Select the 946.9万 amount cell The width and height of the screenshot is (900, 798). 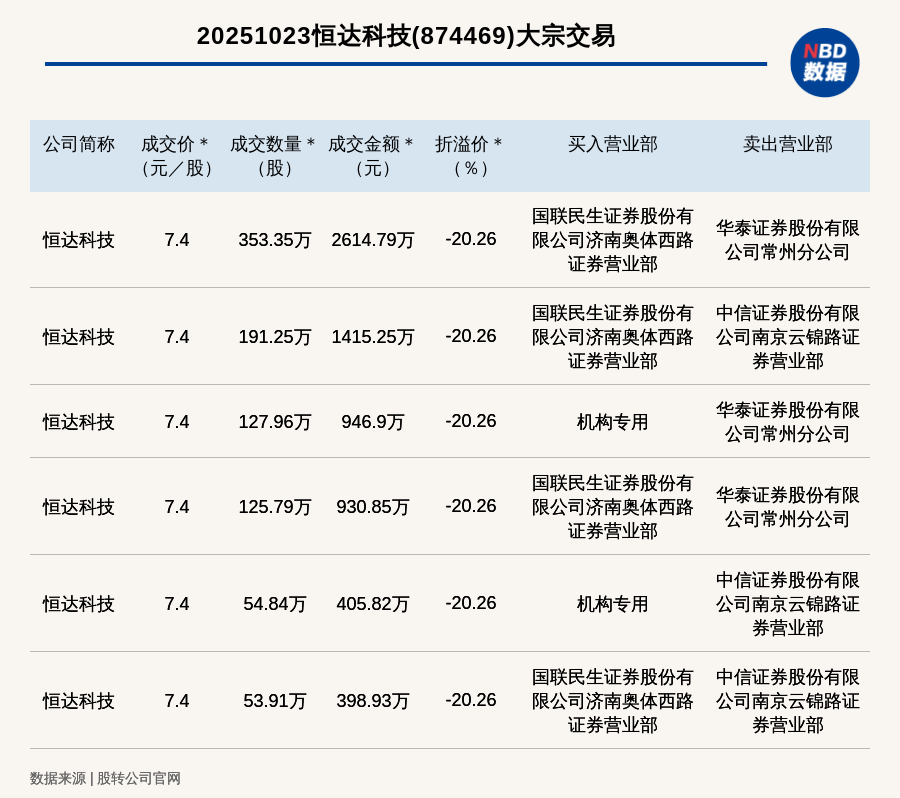372,422
